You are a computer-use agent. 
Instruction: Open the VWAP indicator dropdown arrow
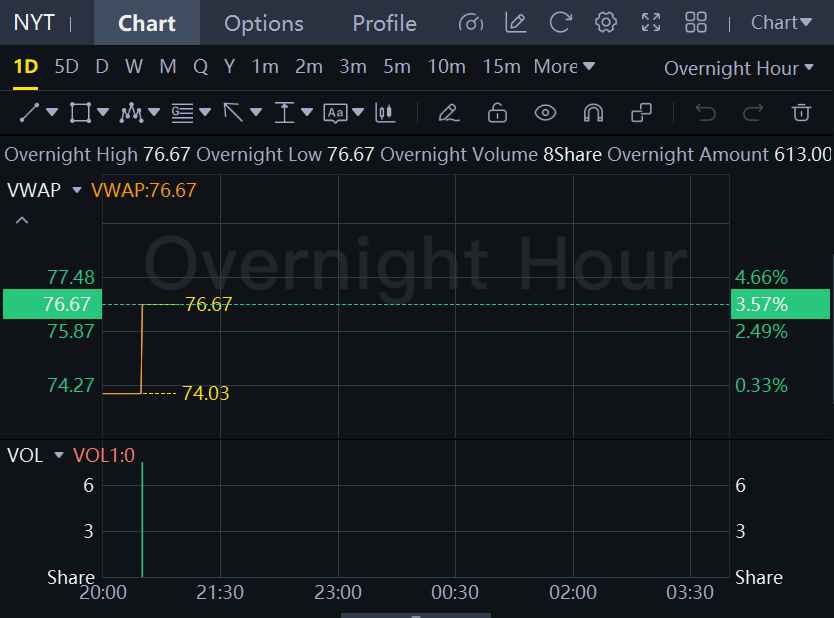coord(76,190)
